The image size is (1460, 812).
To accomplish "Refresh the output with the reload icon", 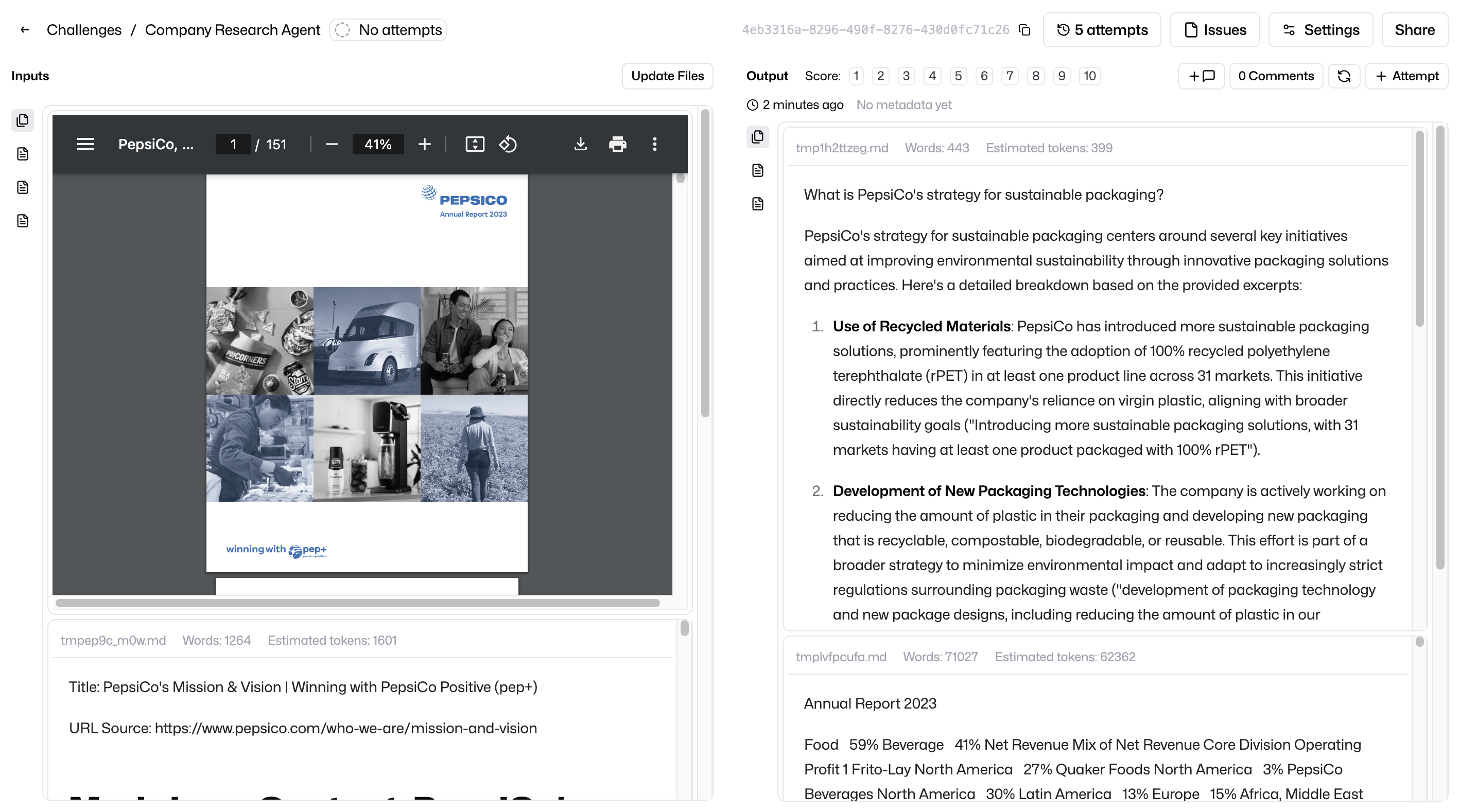I will 1344,76.
